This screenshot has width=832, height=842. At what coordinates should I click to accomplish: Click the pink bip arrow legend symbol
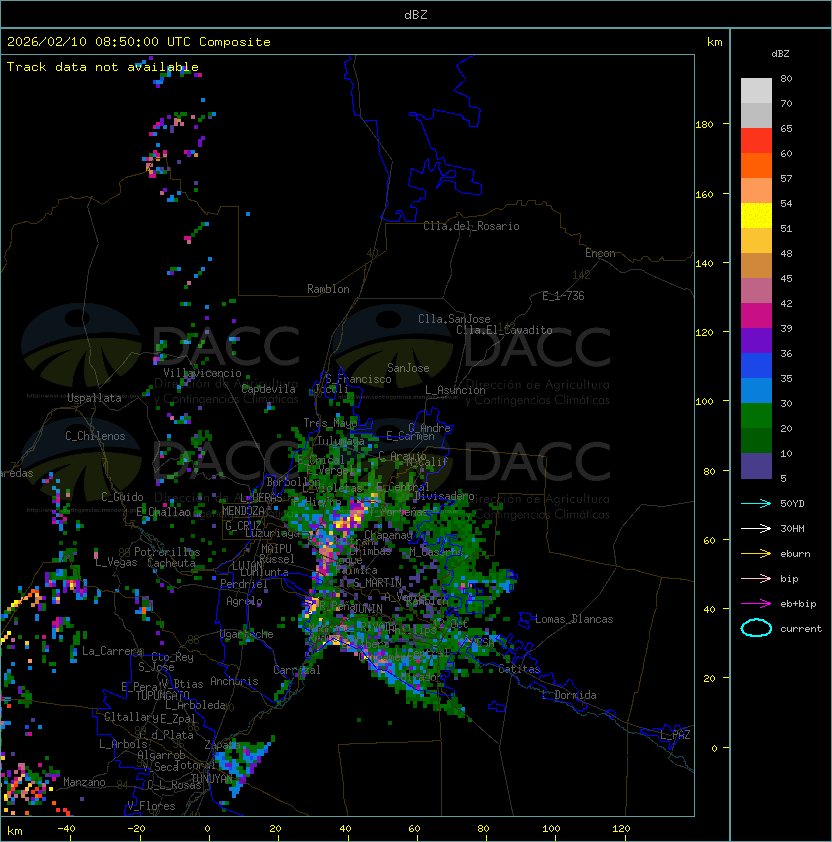click(756, 579)
